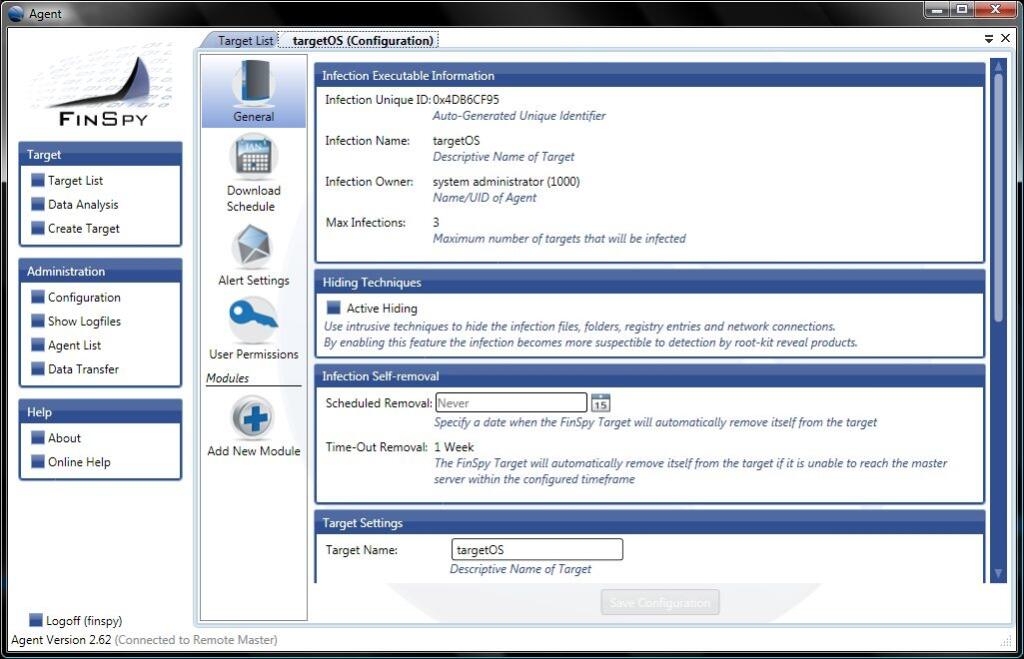Open Configuration under Administration
This screenshot has height=659, width=1024.
[76, 297]
